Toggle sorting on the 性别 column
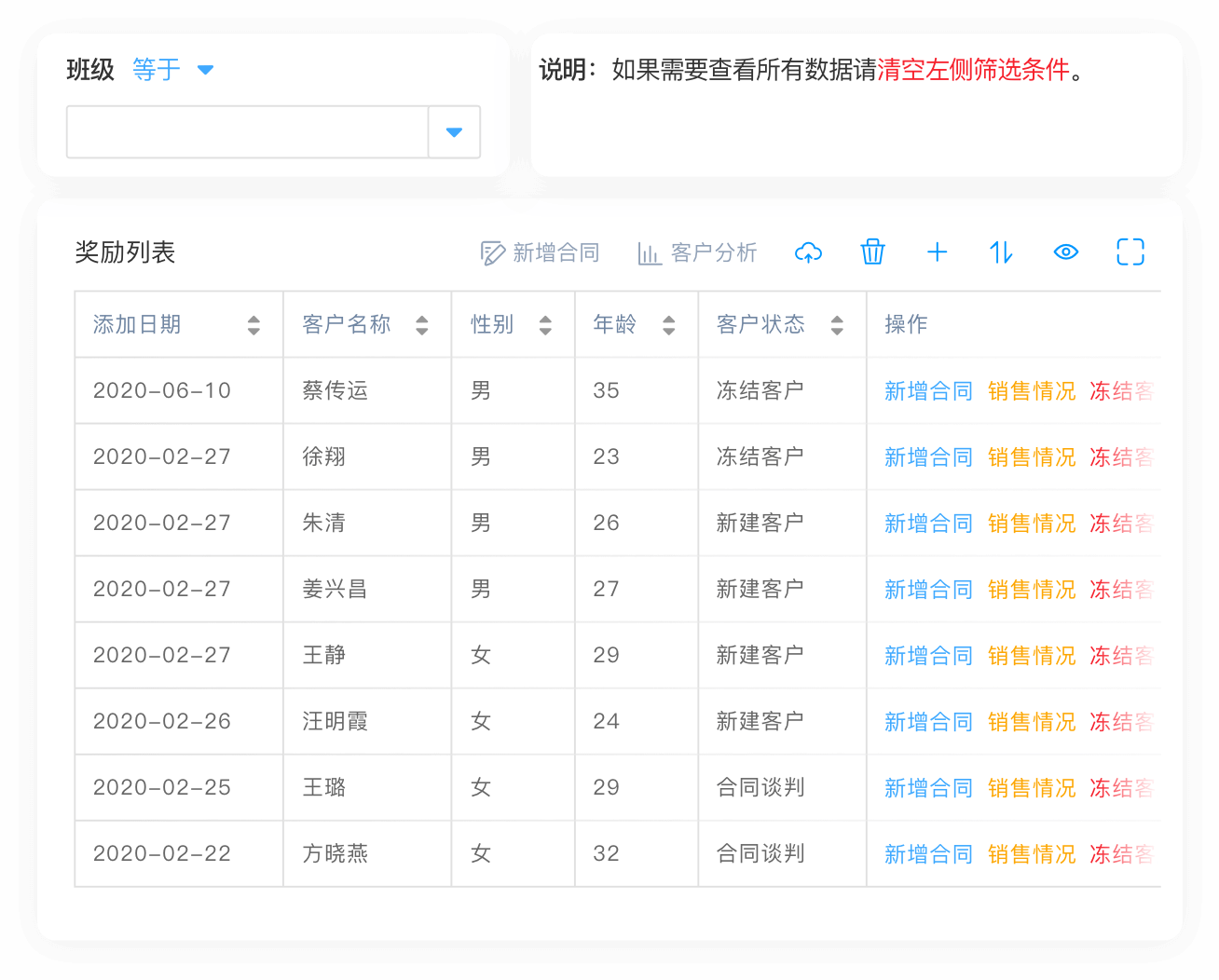This screenshot has width=1219, height=980. click(x=543, y=325)
